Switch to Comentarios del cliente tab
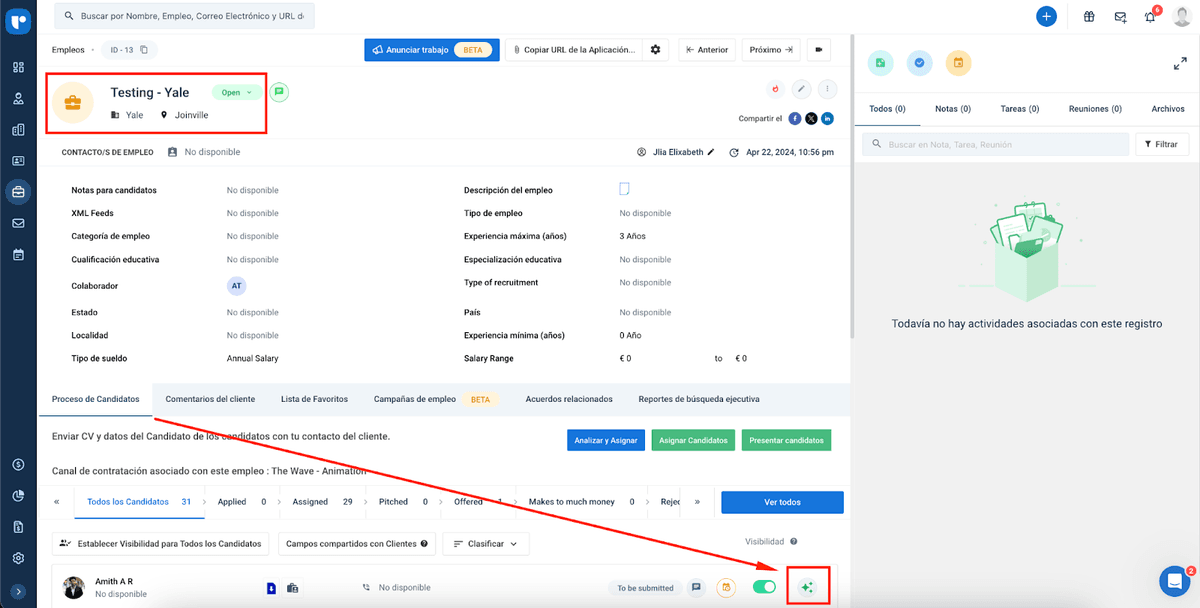 click(x=210, y=399)
